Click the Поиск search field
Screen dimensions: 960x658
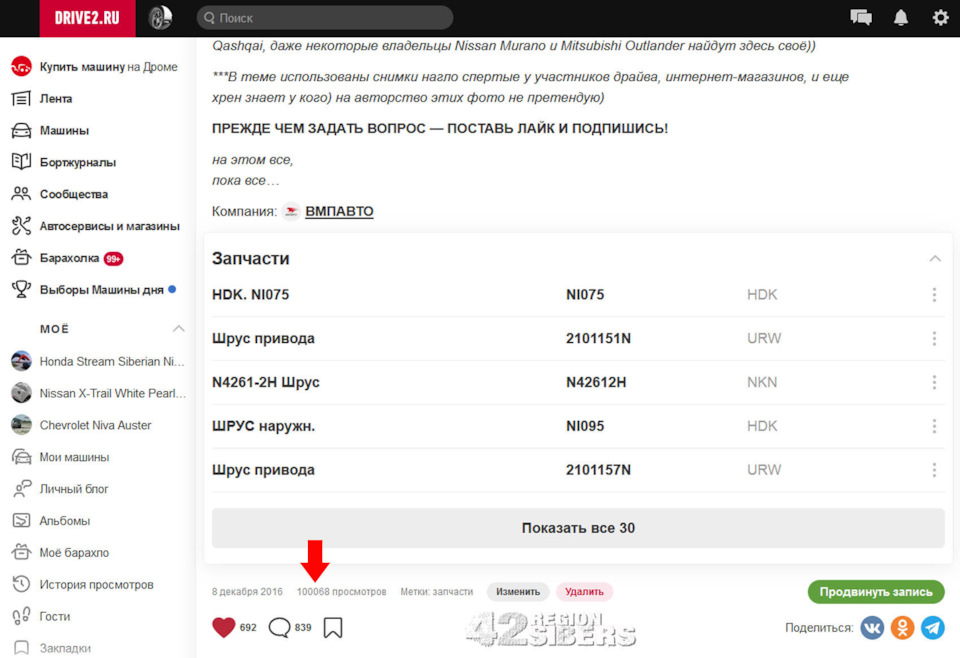(324, 18)
